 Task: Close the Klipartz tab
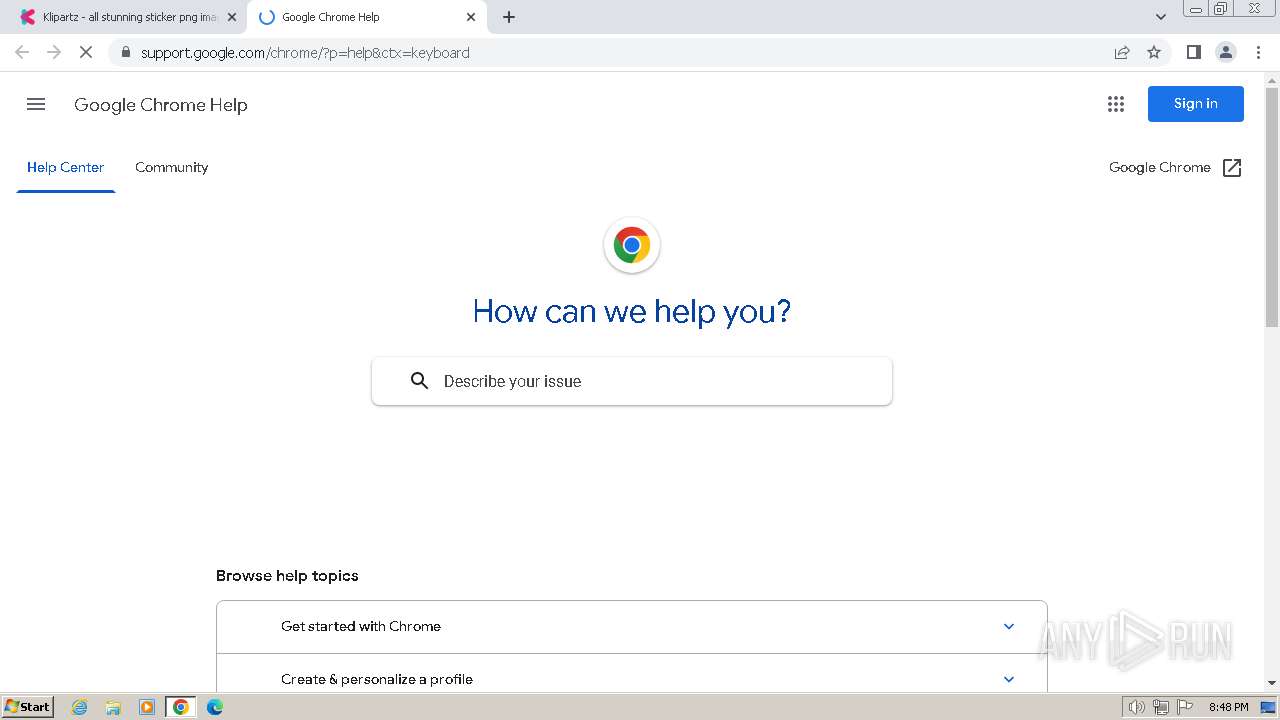click(x=232, y=17)
